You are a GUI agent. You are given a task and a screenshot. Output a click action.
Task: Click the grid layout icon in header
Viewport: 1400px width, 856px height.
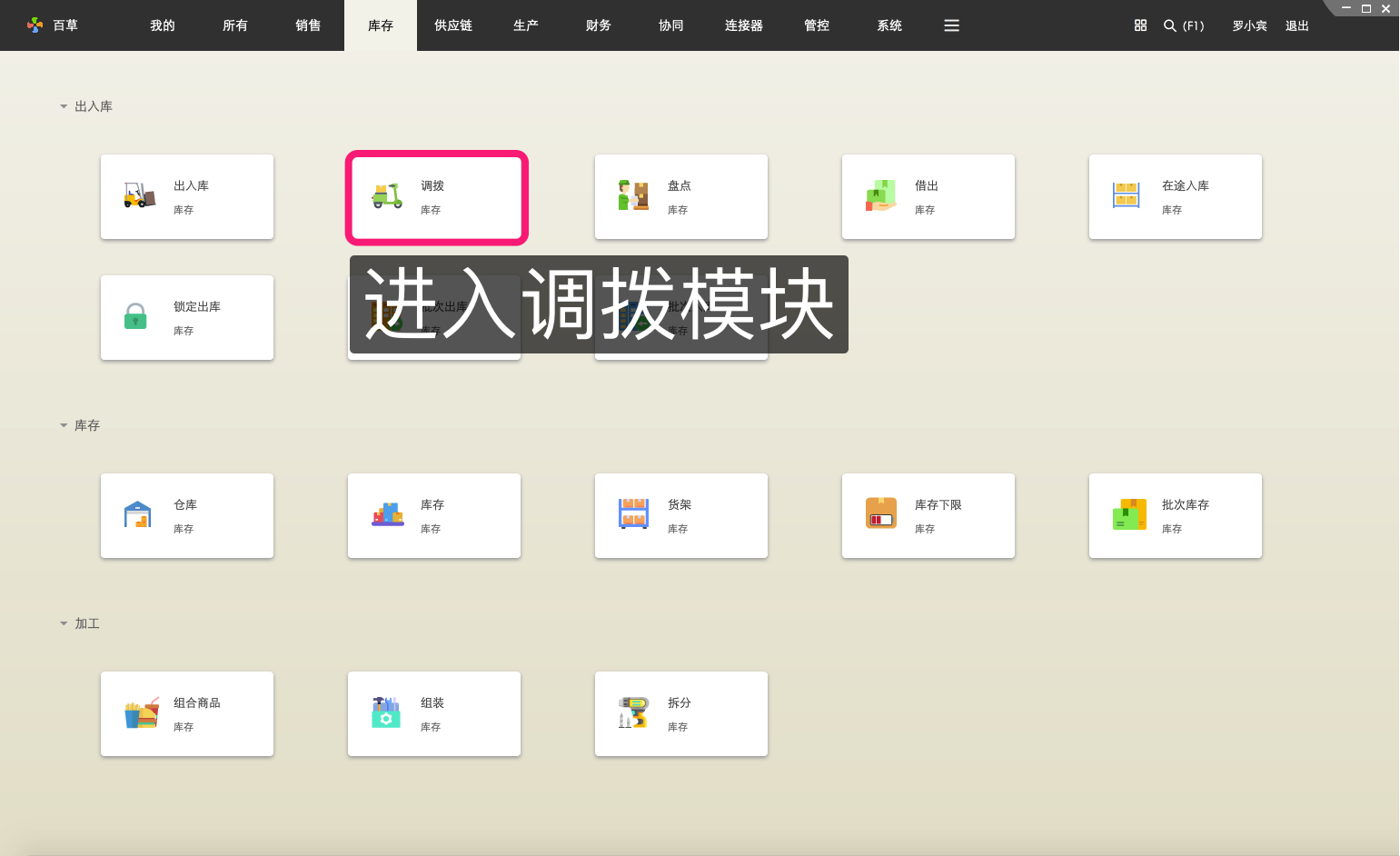(1140, 25)
